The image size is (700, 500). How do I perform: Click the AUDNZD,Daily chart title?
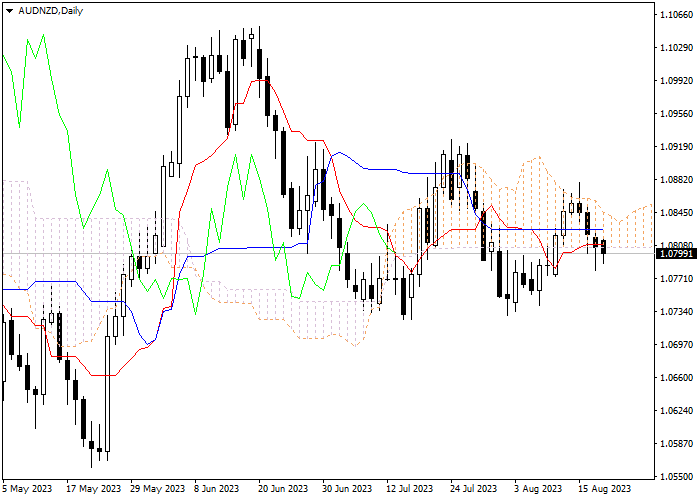50,11
